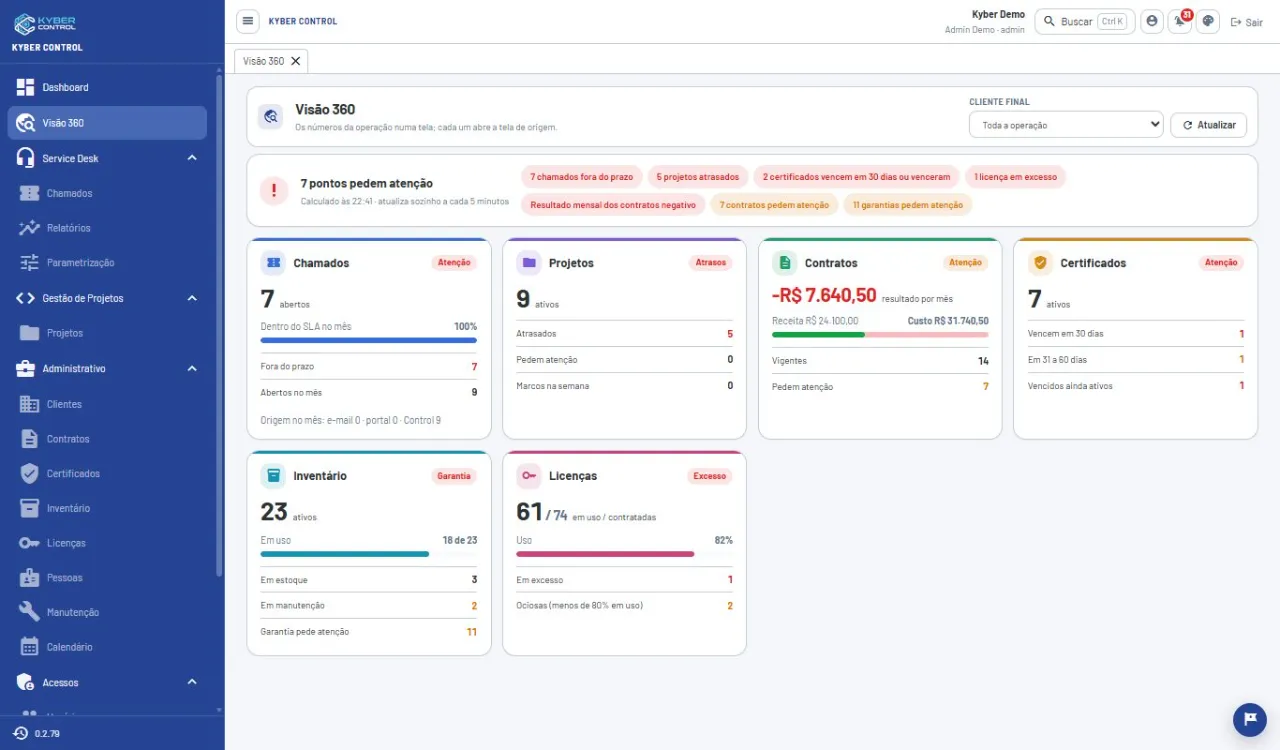This screenshot has width=1280, height=750.
Task: Click the Visão 360 header icon
Action: click(x=270, y=117)
